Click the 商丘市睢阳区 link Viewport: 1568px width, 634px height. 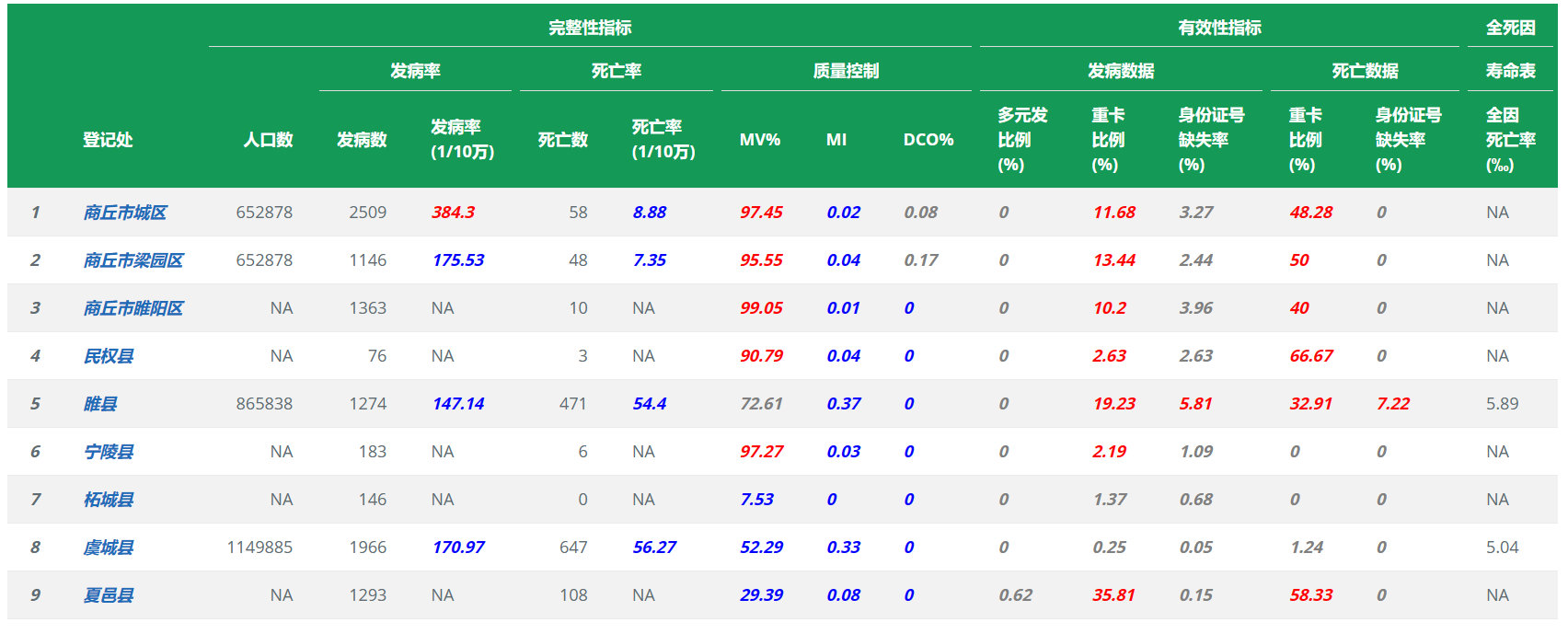pos(133,308)
